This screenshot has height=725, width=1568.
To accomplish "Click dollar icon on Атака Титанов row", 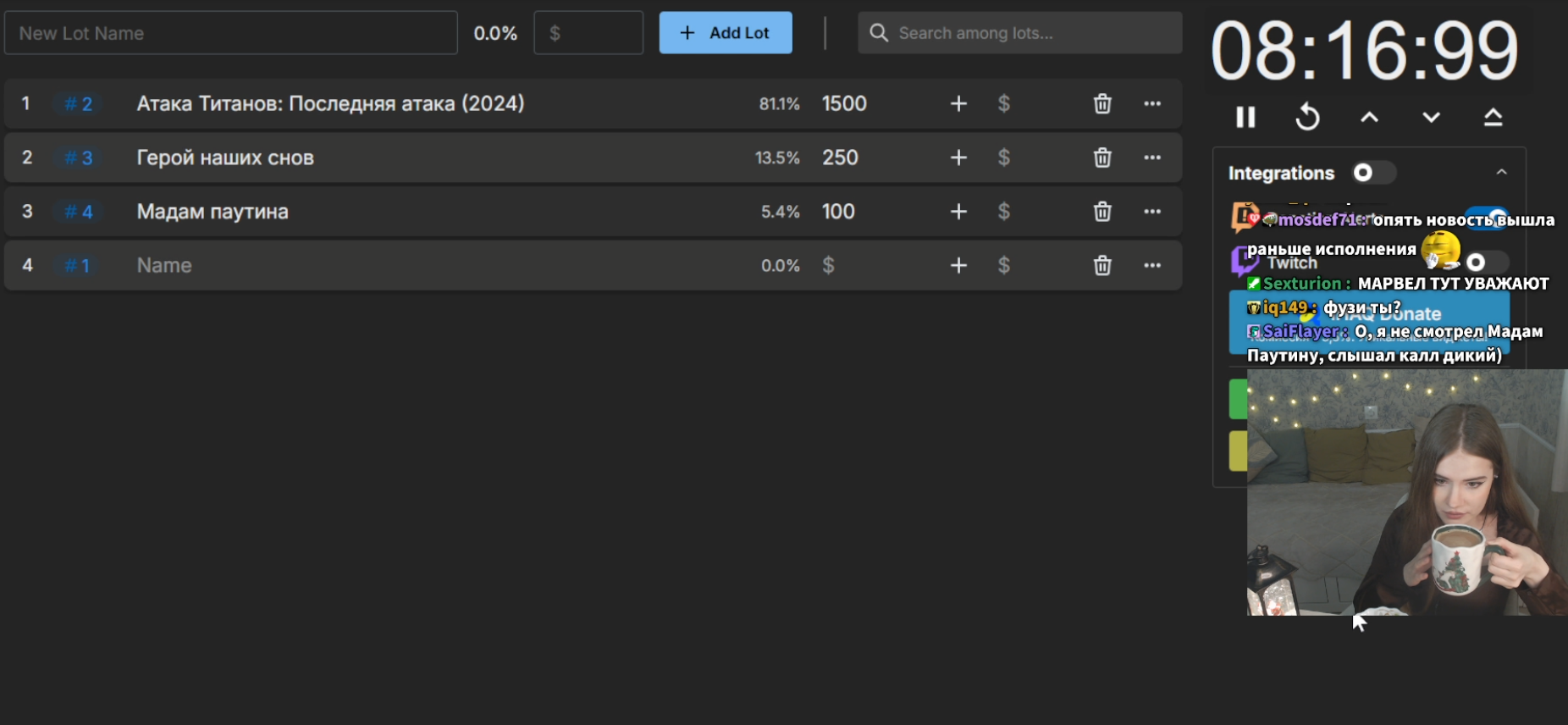I will click(1003, 103).
